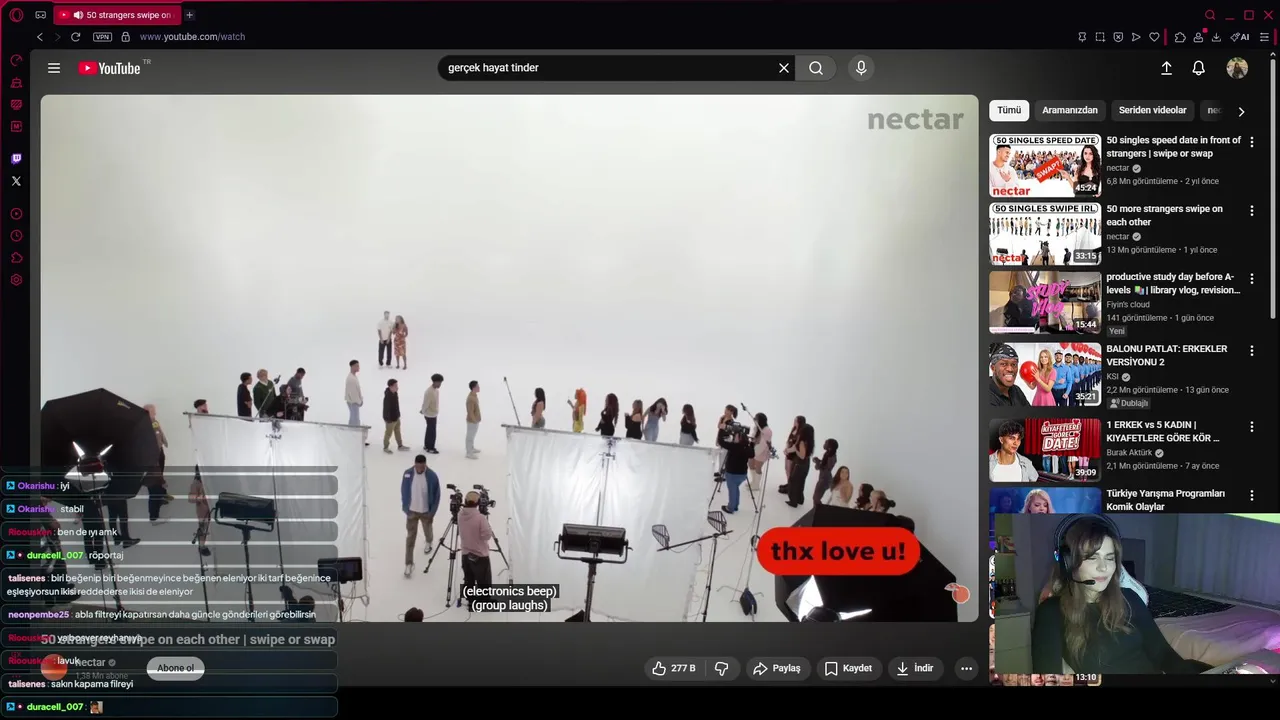
Task: Open X (Twitter) in sidebar
Action: click(16, 181)
